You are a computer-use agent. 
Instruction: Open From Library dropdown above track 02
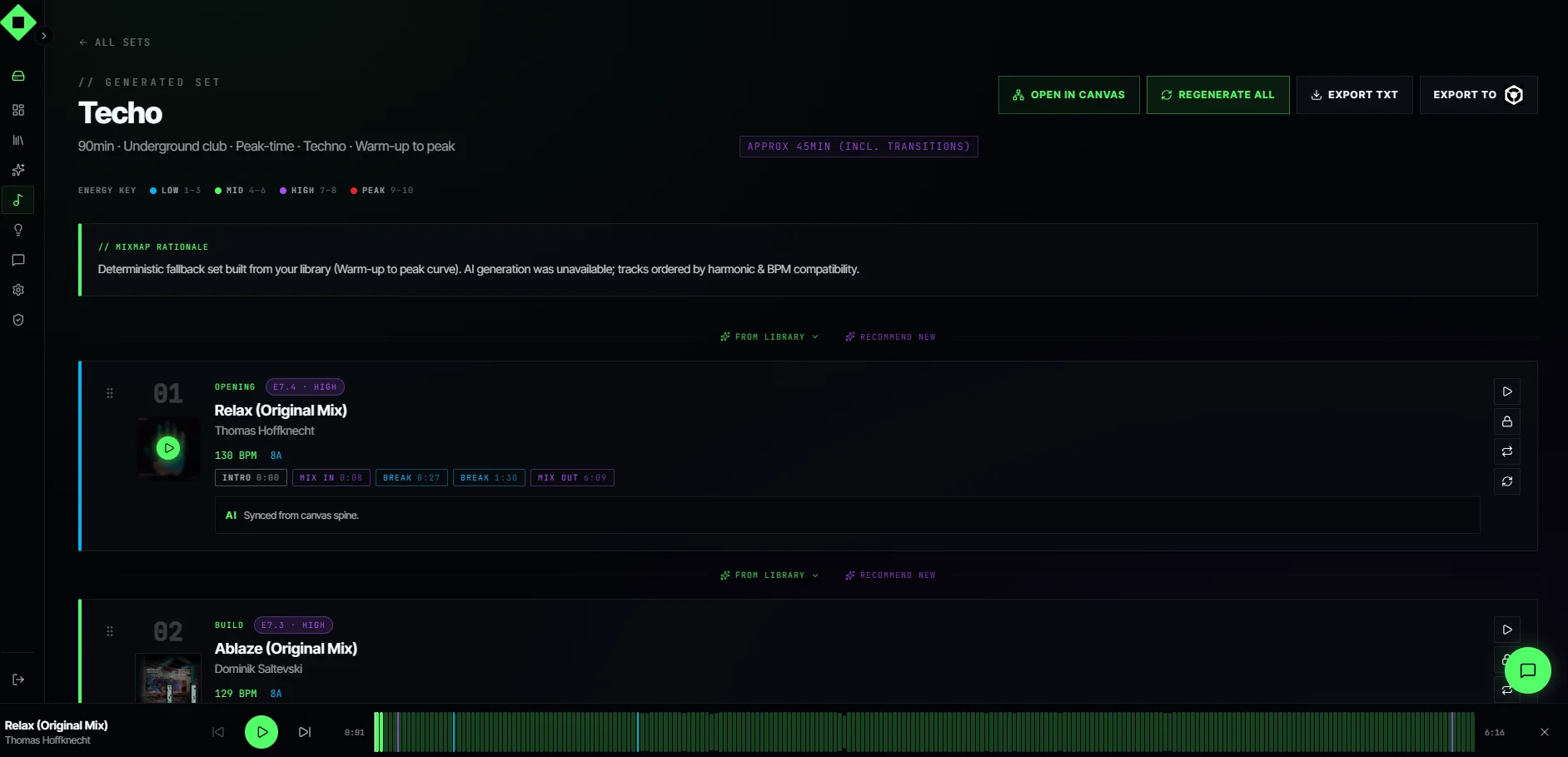click(x=769, y=575)
